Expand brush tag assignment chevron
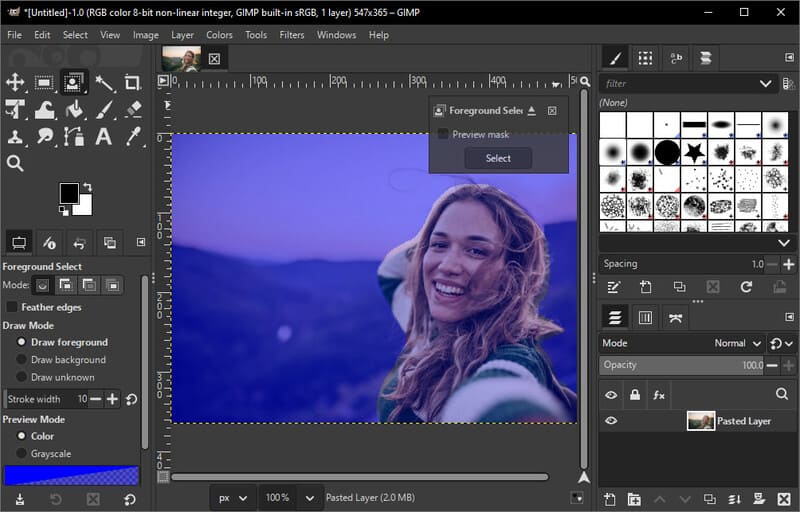This screenshot has width=800, height=512. 784,243
